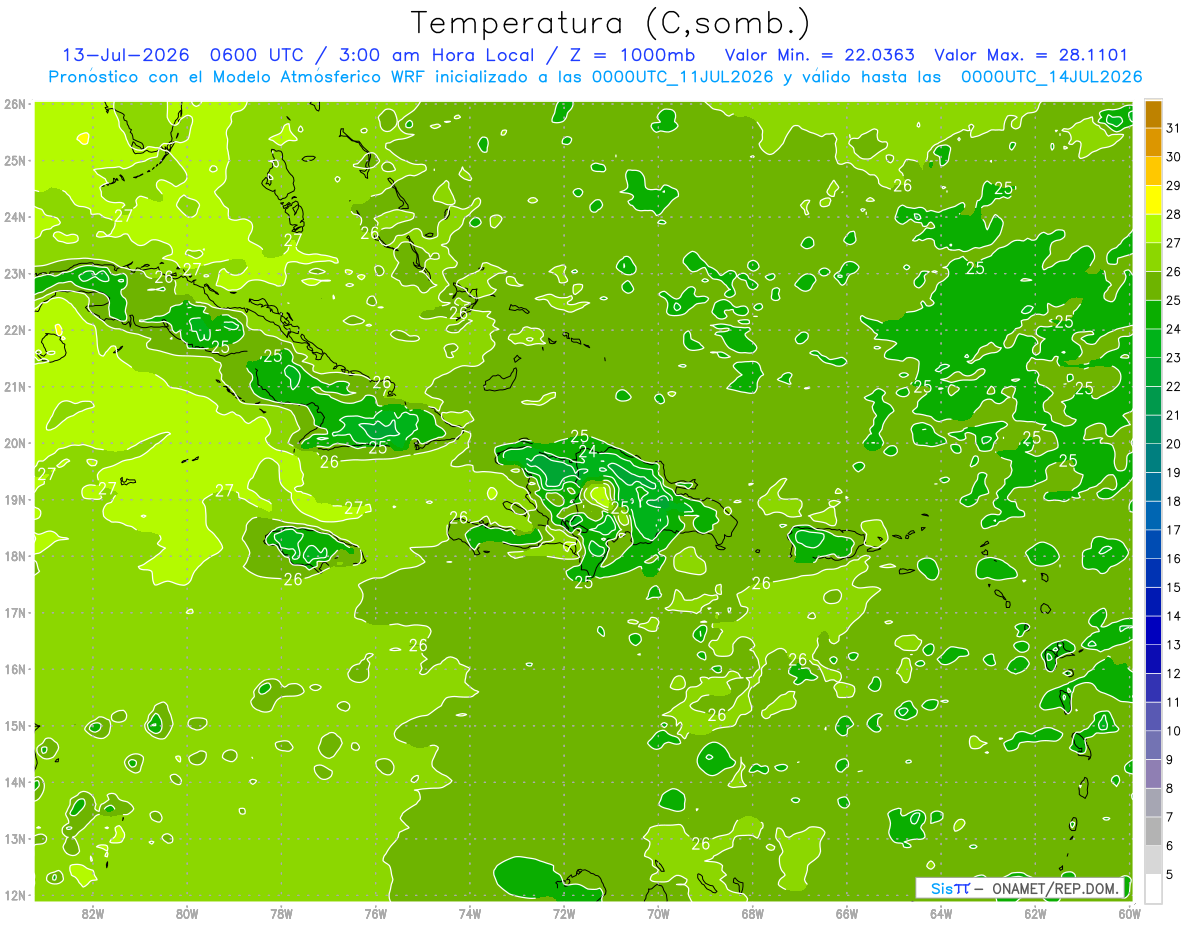Pick the legend color band between 29 and 30
This screenshot has height=927, width=1200.
pyautogui.click(x=1153, y=171)
